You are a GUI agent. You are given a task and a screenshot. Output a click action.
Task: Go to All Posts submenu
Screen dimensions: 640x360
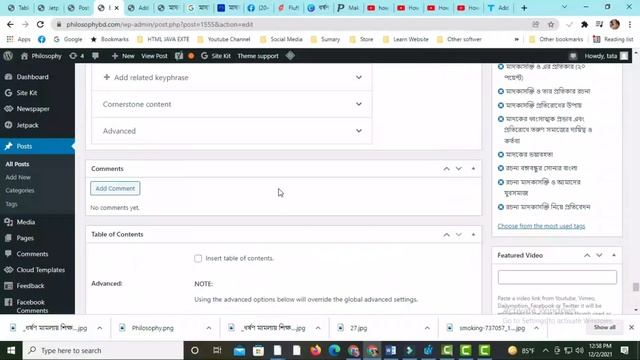17,164
